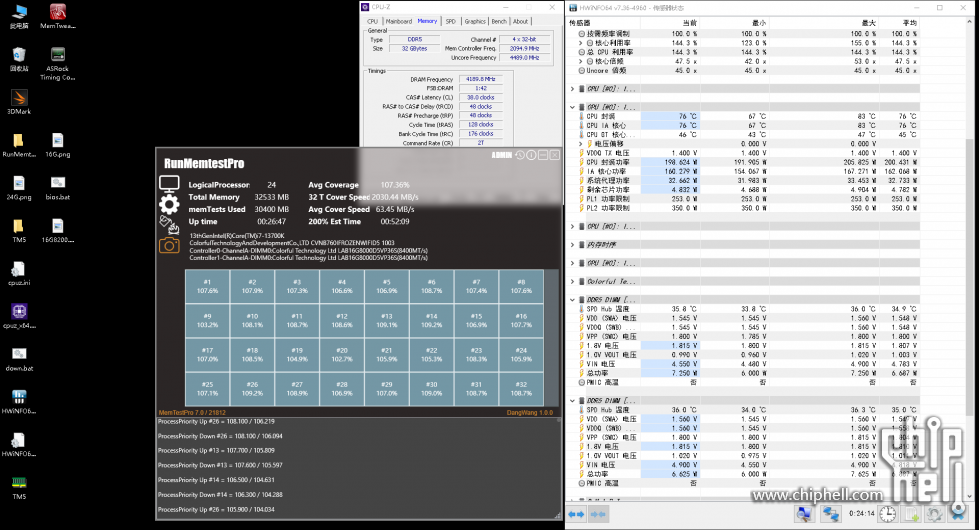Image resolution: width=979 pixels, height=530 pixels.
Task: Click memtest tile #1 at 107.6%
Action: click(207, 287)
